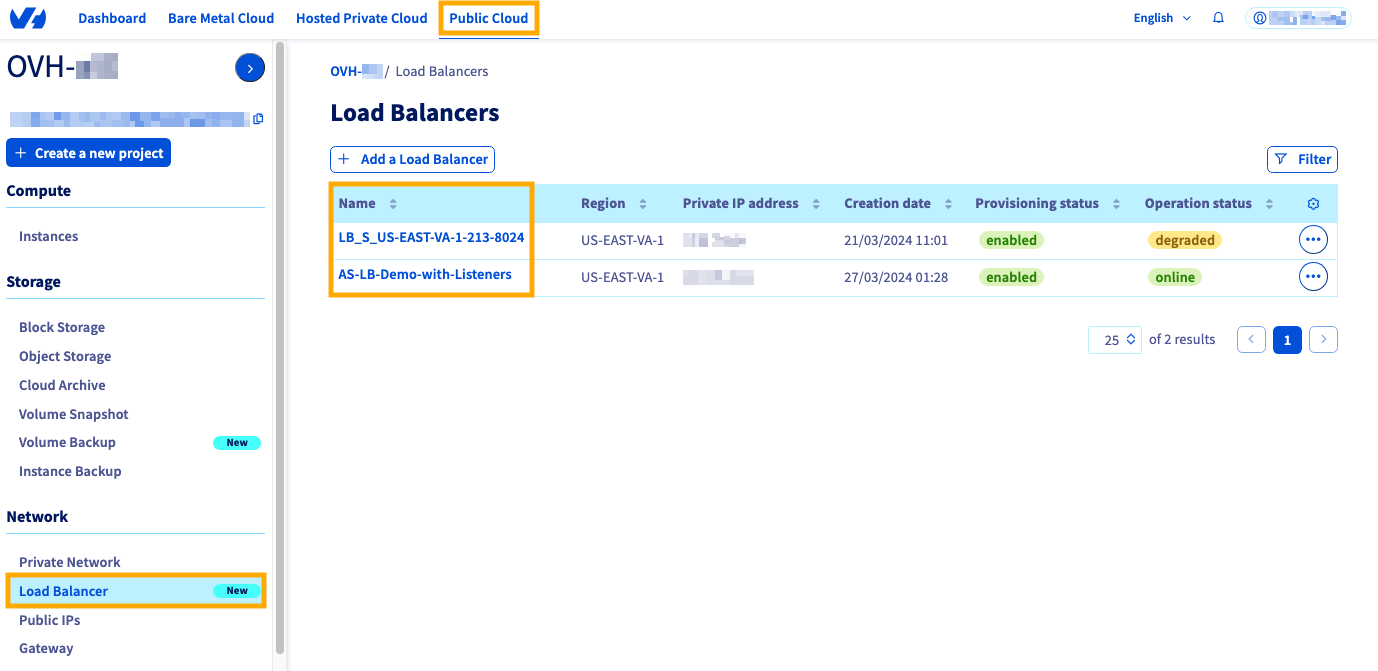The height and width of the screenshot is (671, 1378).
Task: Create a new project
Action: (x=88, y=152)
